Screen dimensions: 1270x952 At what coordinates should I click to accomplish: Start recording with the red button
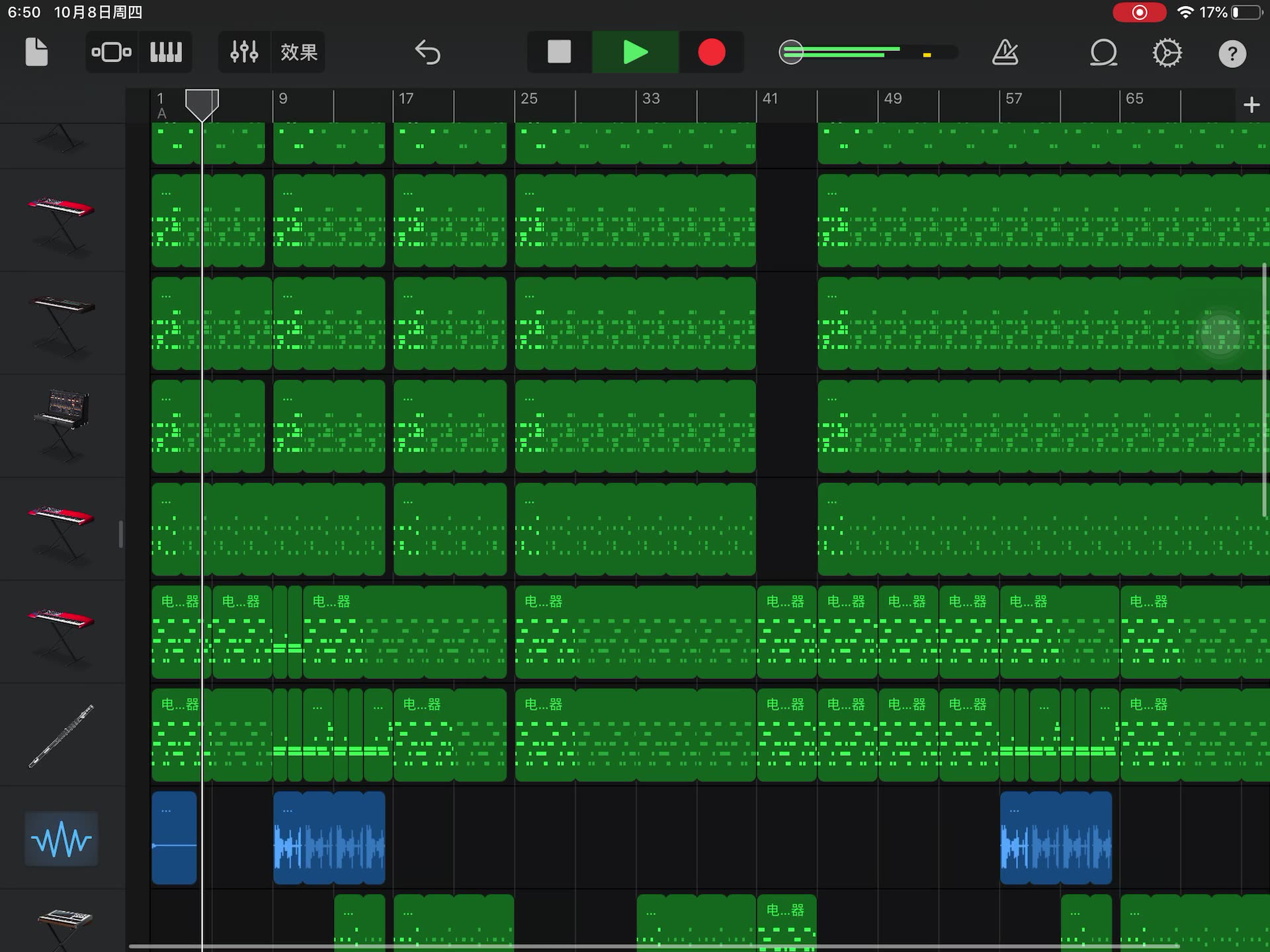pyautogui.click(x=712, y=52)
